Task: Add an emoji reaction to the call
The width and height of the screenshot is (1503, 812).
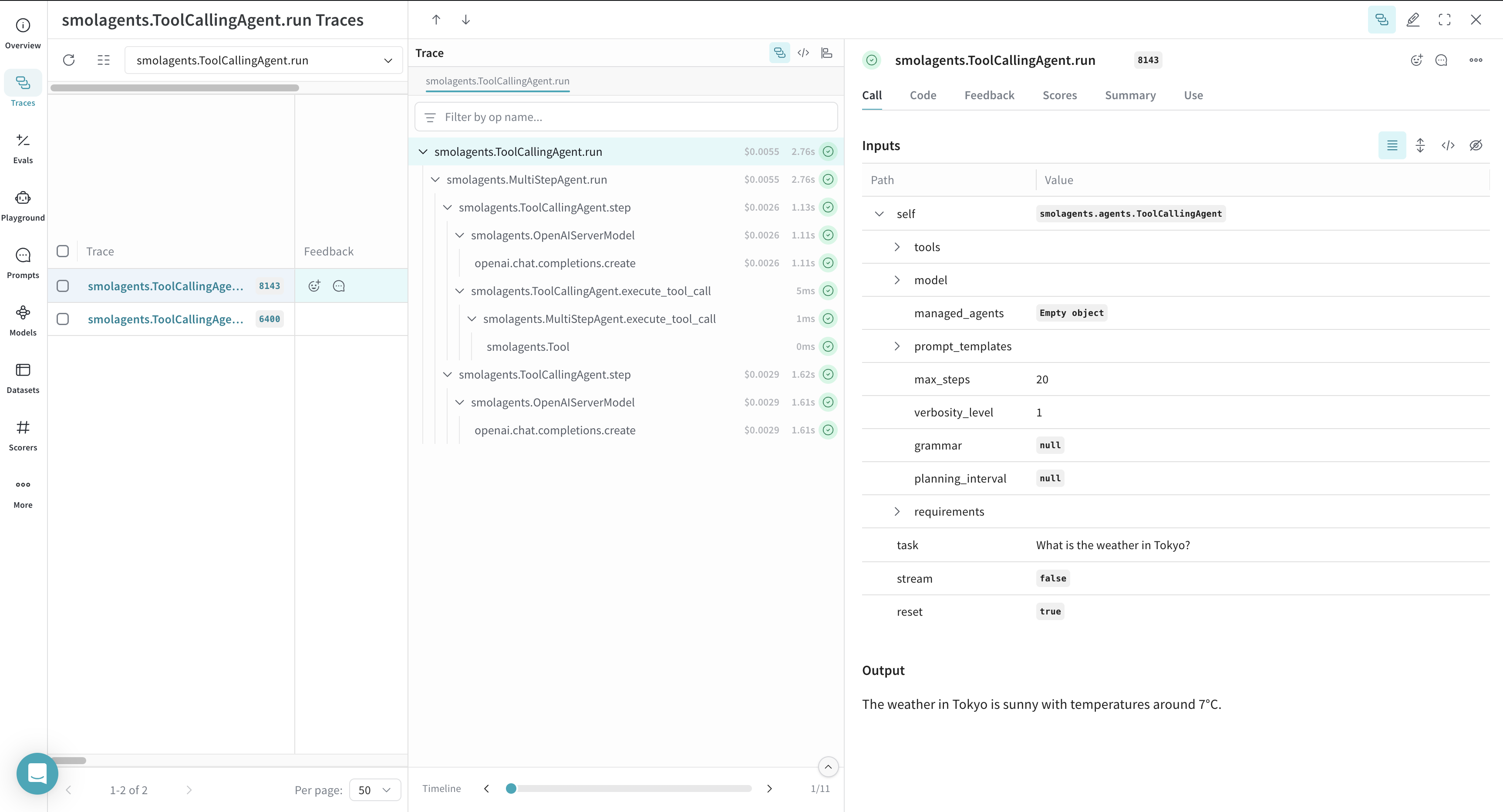Action: [1417, 60]
